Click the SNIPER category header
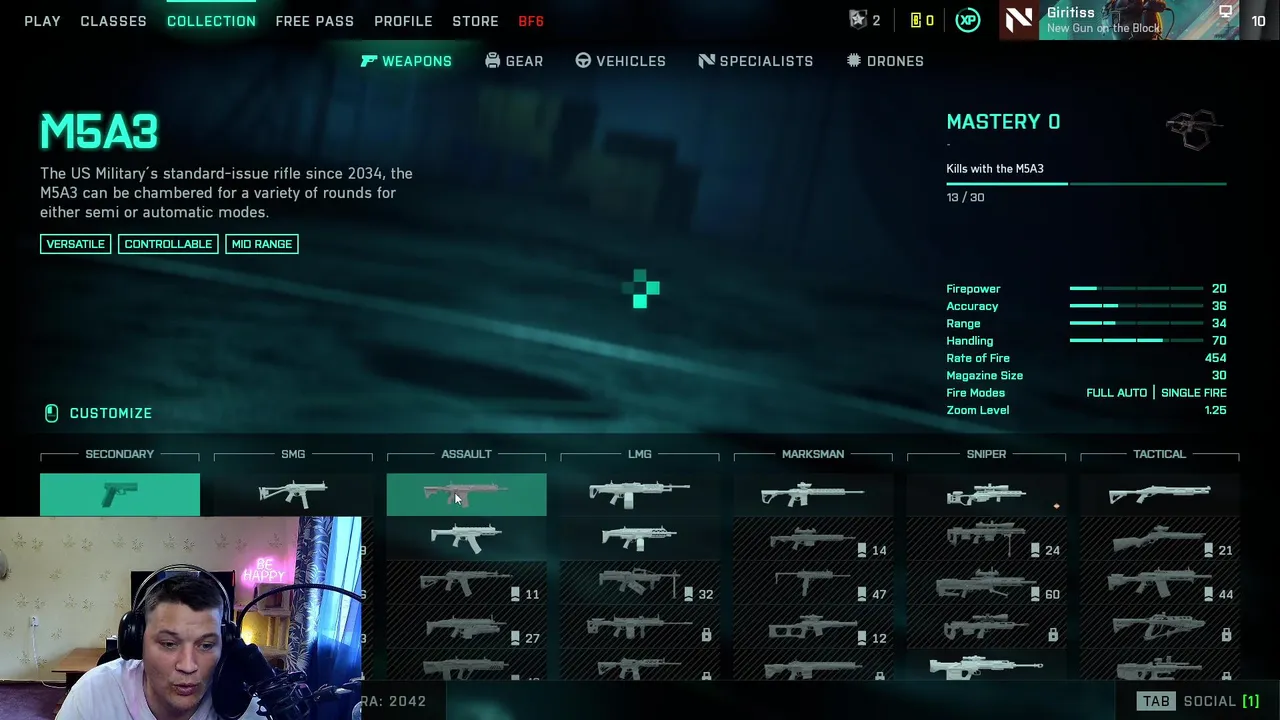This screenshot has height=720, width=1280. [986, 454]
